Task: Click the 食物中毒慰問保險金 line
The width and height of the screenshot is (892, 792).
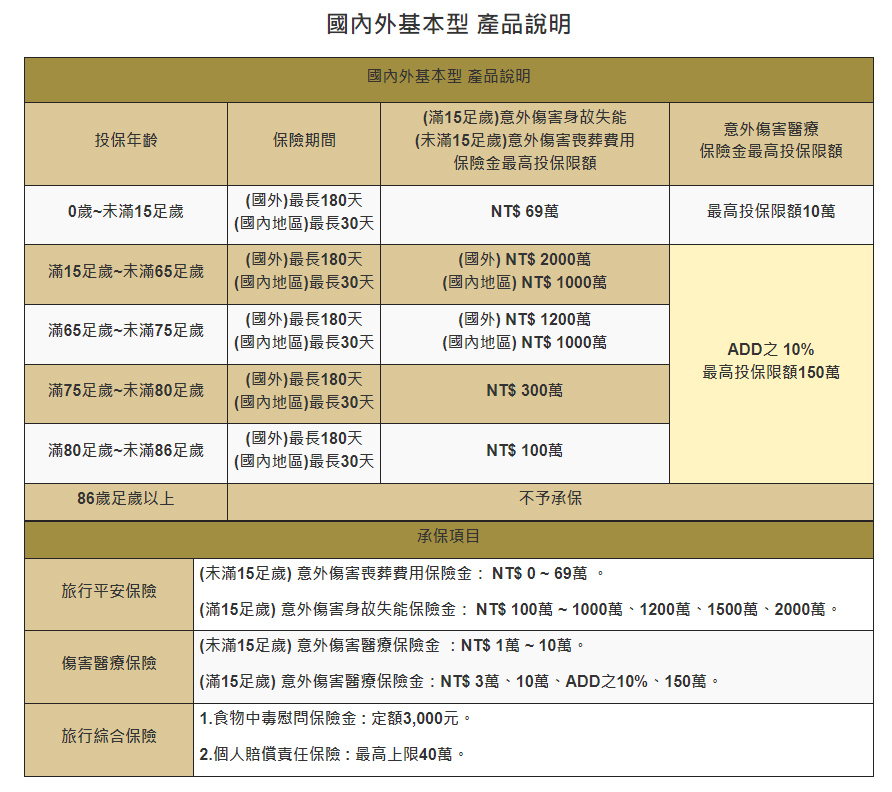Action: click(335, 719)
